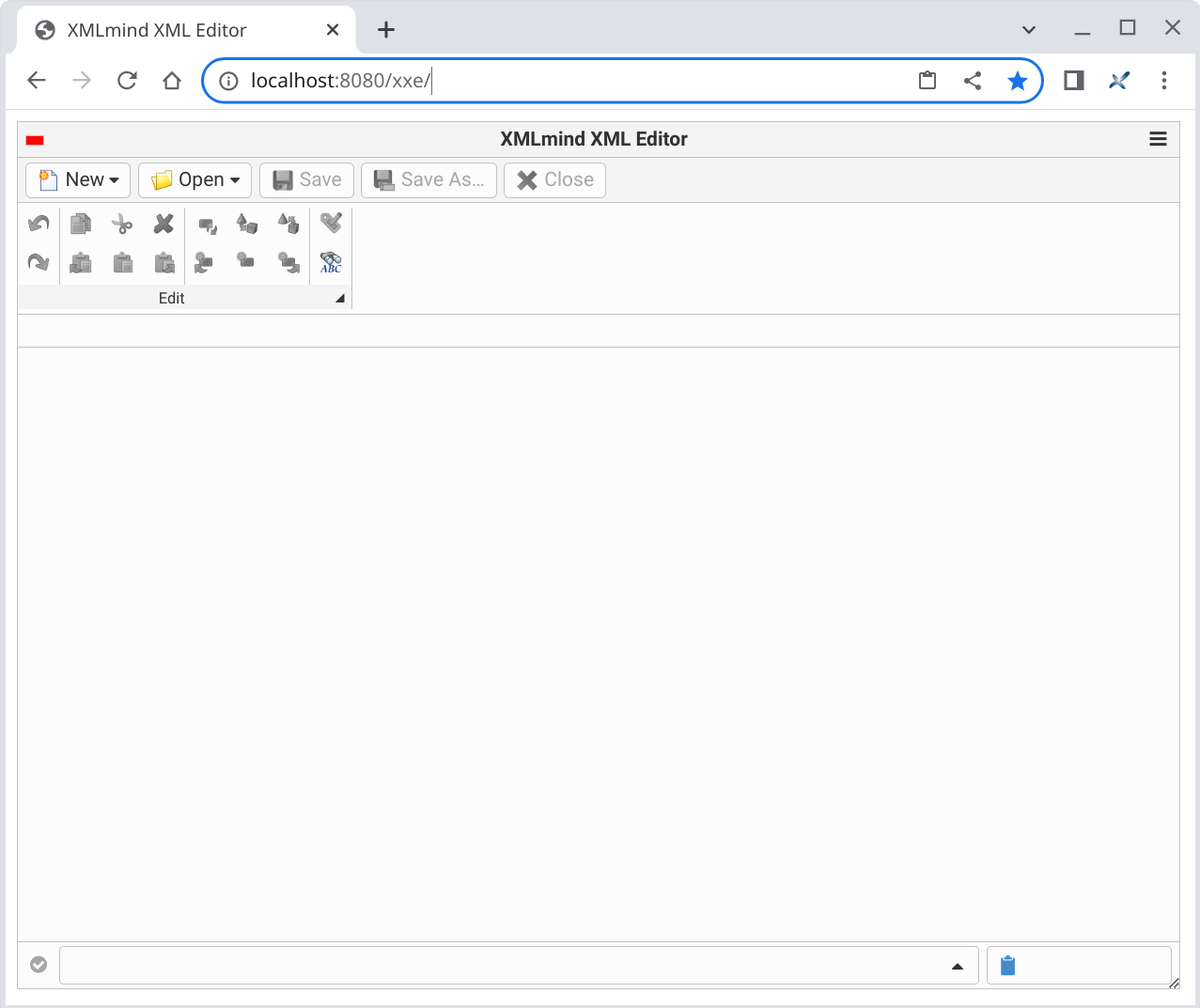This screenshot has width=1200, height=1008.
Task: Open the browser three-dot menu
Action: tap(1164, 81)
